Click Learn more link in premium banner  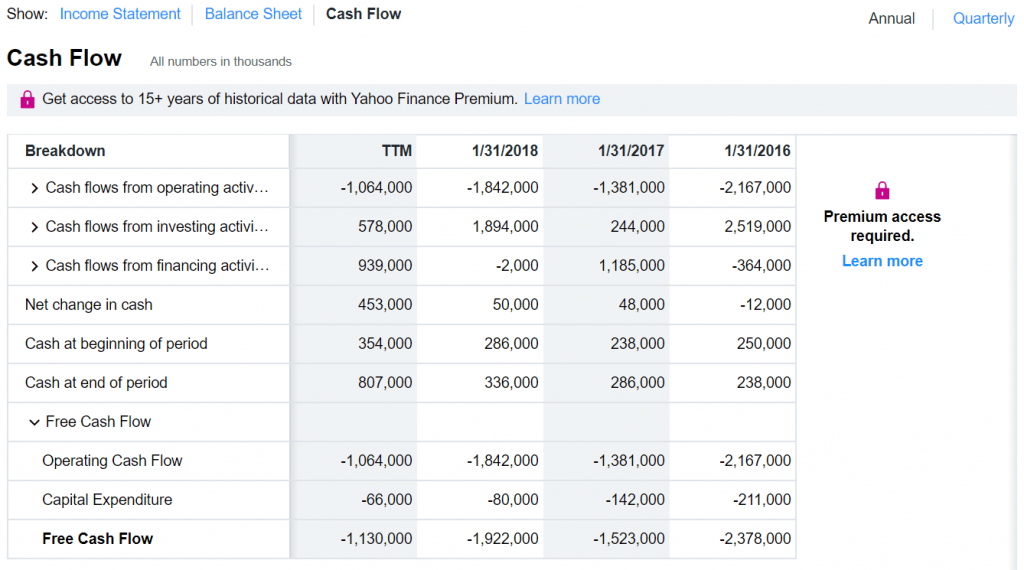pyautogui.click(x=562, y=99)
